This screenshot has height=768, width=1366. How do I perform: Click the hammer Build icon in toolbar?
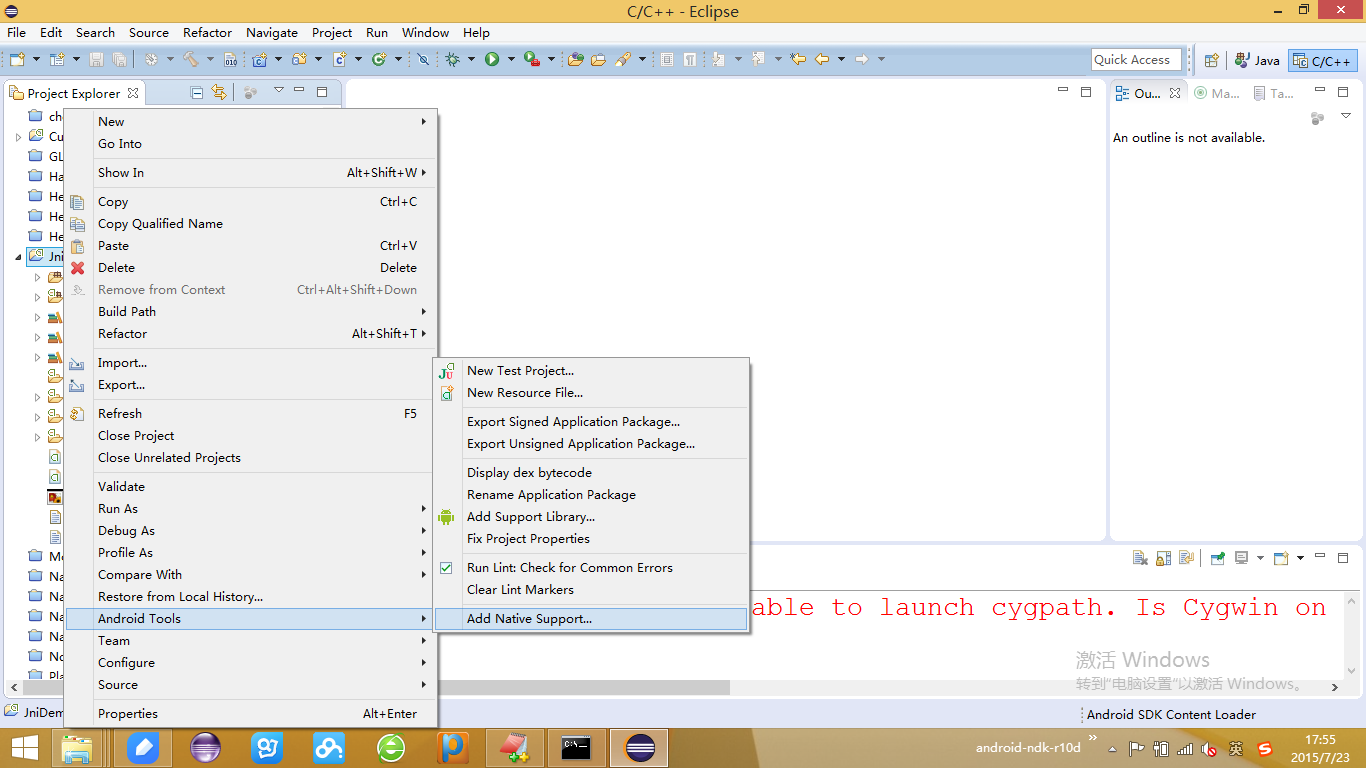pos(191,59)
